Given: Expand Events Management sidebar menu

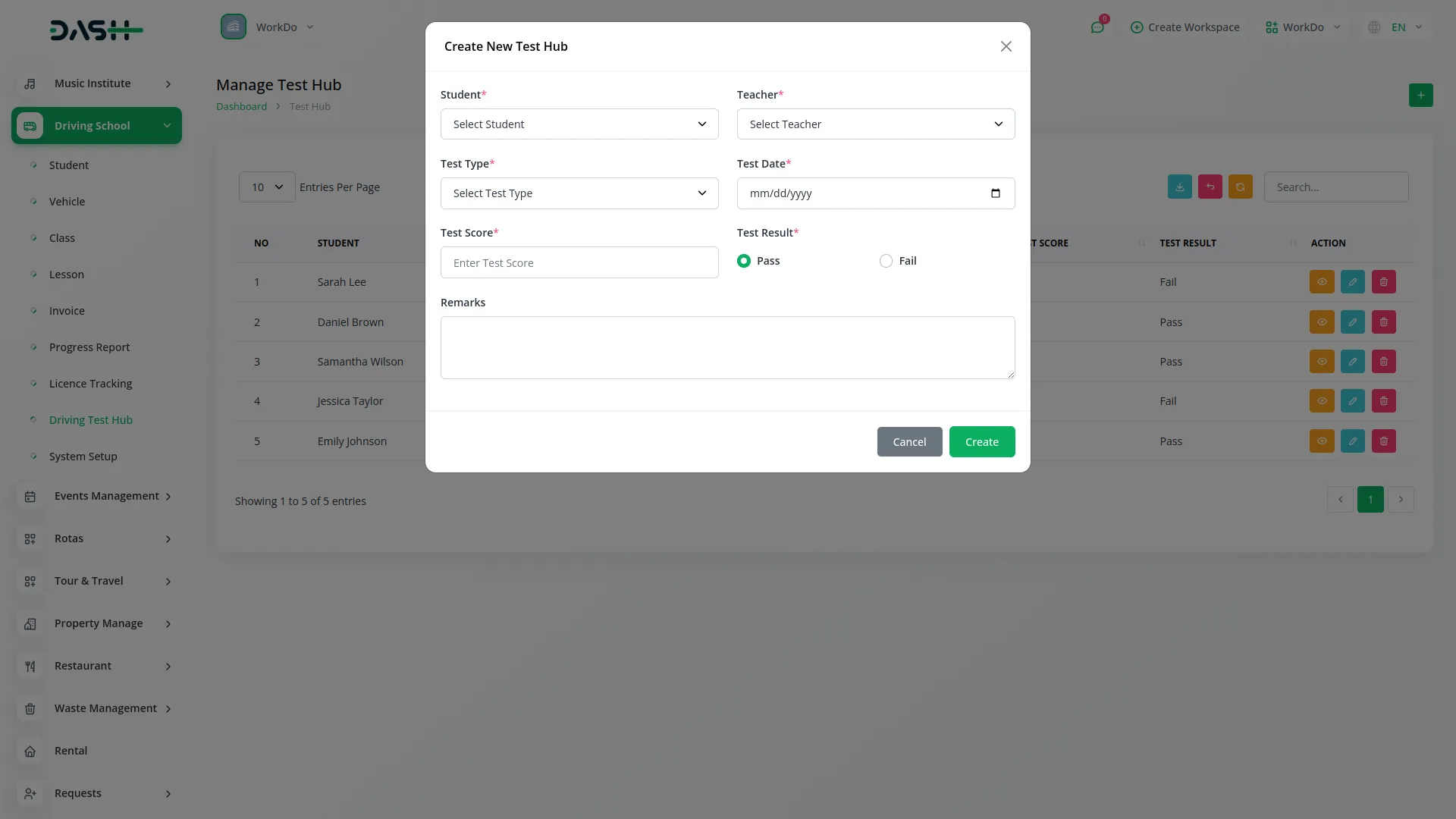Looking at the screenshot, I should [106, 496].
